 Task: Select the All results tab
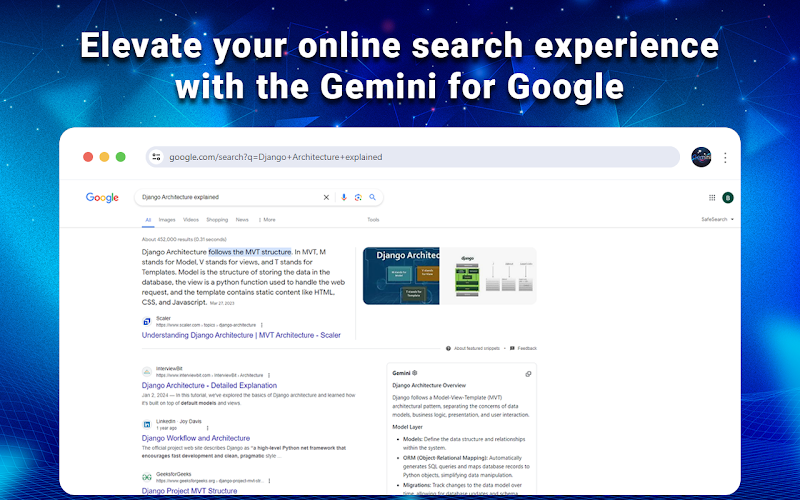pos(148,220)
